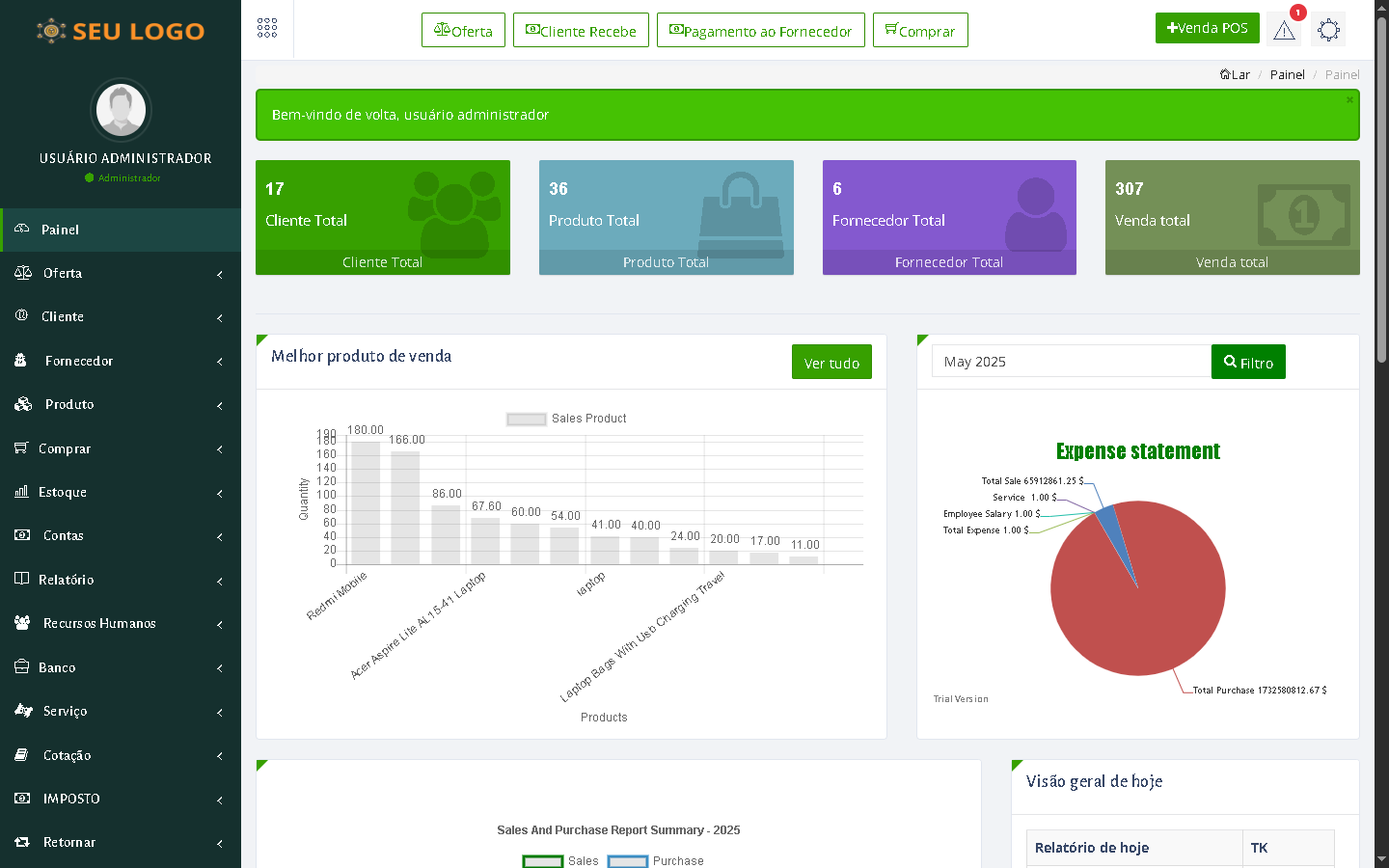Open the Banco sidebar menu item
The height and width of the screenshot is (868, 1389).
tap(121, 667)
